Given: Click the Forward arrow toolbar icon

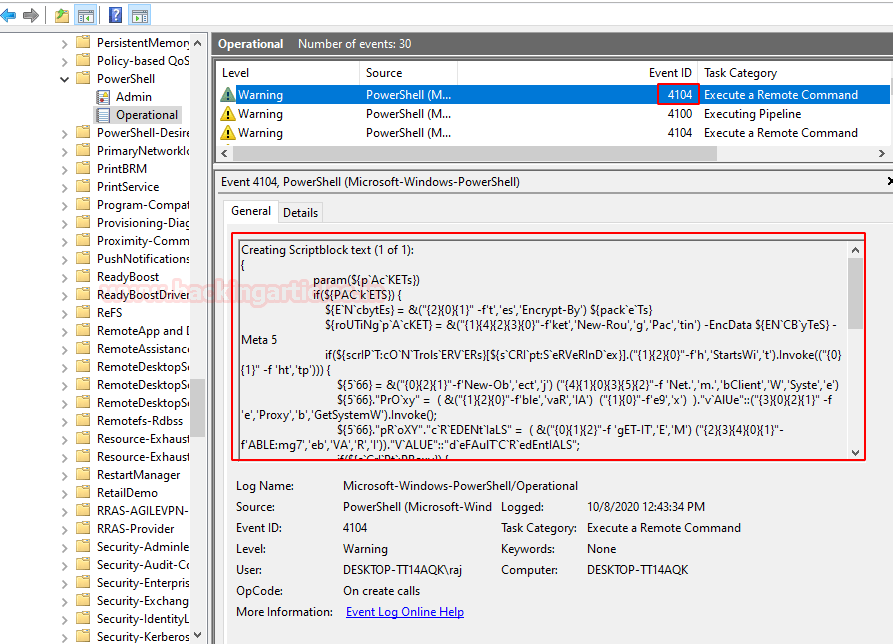Looking at the screenshot, I should pos(31,15).
